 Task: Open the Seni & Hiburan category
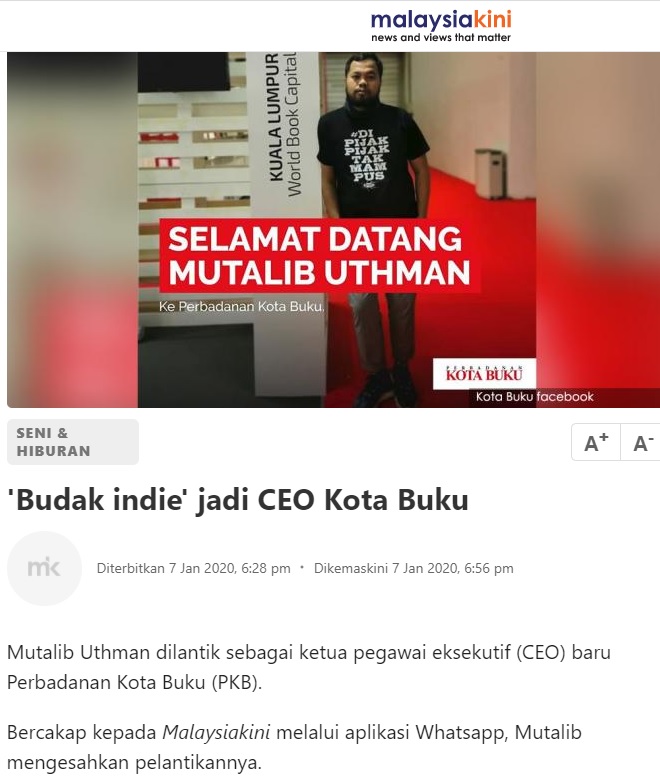(x=73, y=442)
